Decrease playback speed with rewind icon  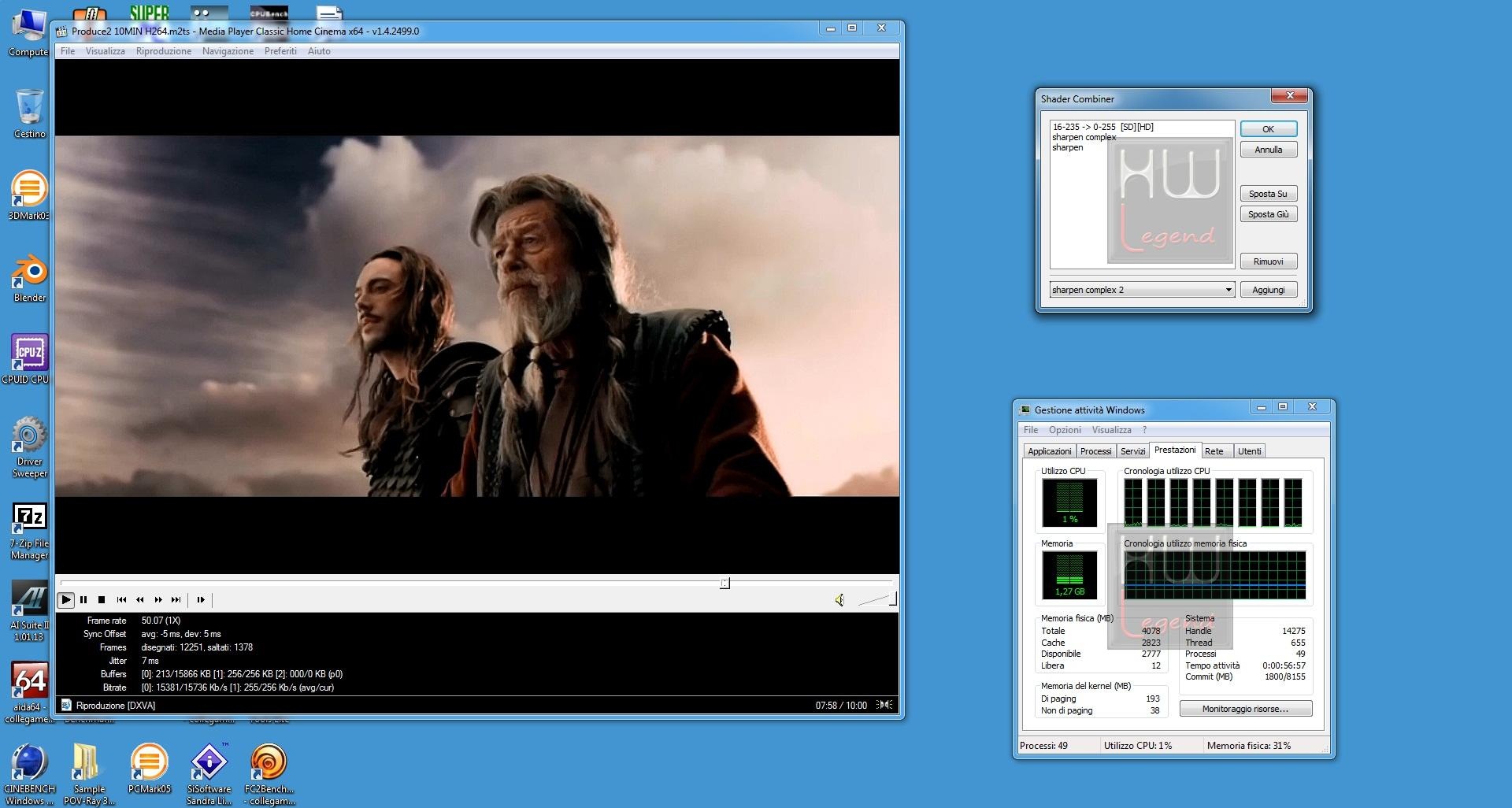click(139, 600)
